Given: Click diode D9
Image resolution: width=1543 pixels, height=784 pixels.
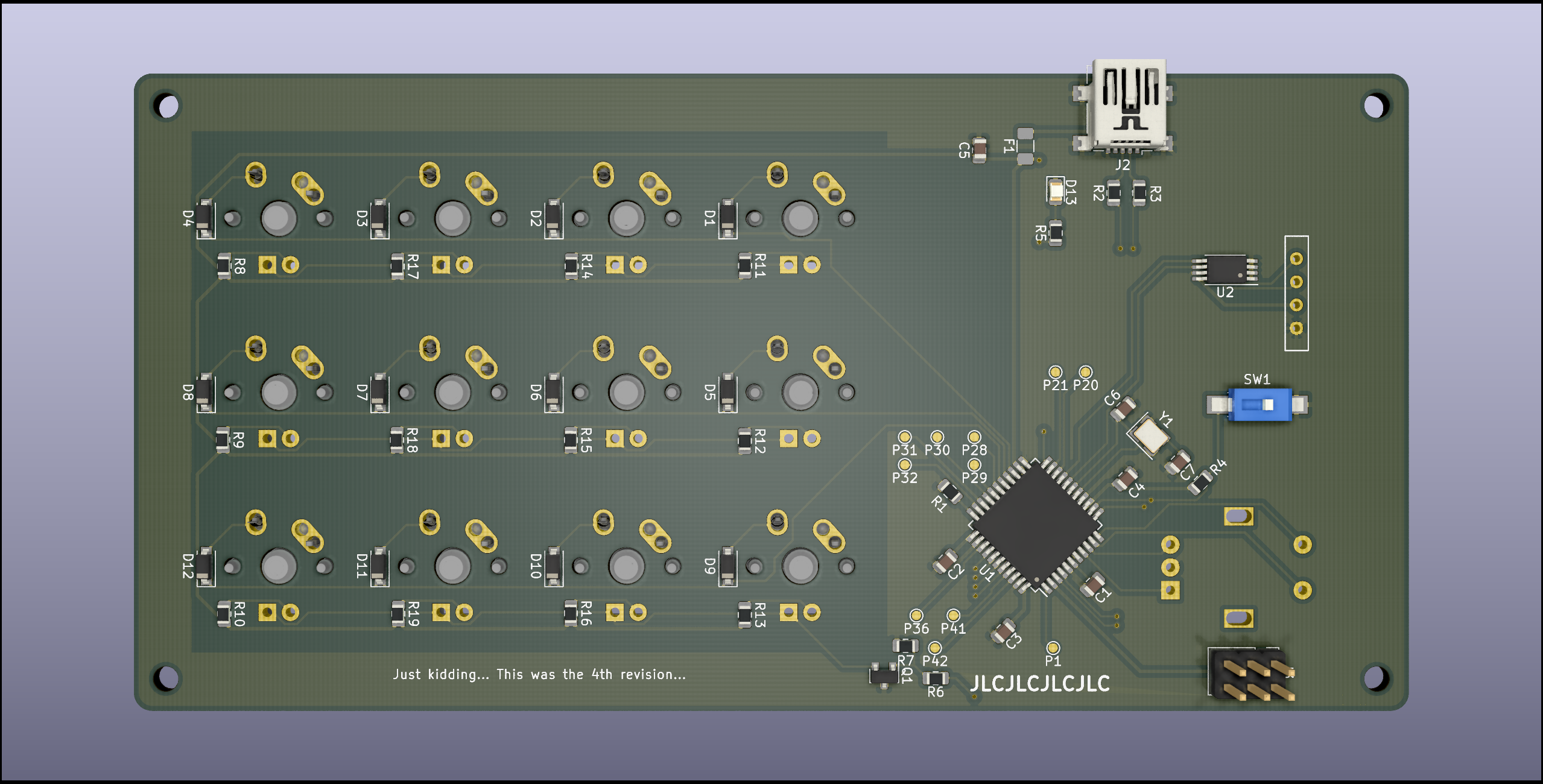Looking at the screenshot, I should pos(727,566).
